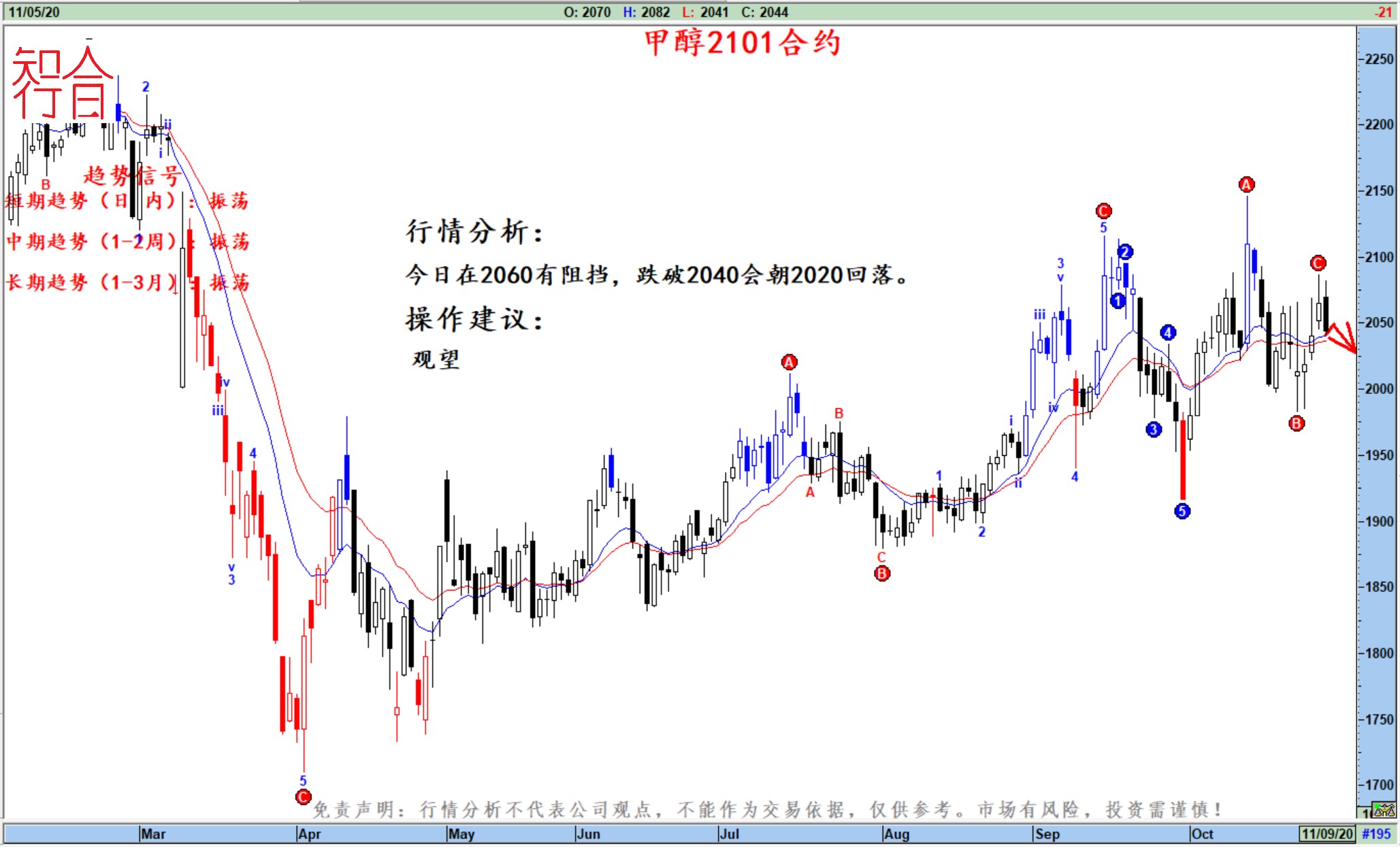Click the 甲醇2101合约 chart title
The width and height of the screenshot is (1400, 847).
point(742,43)
